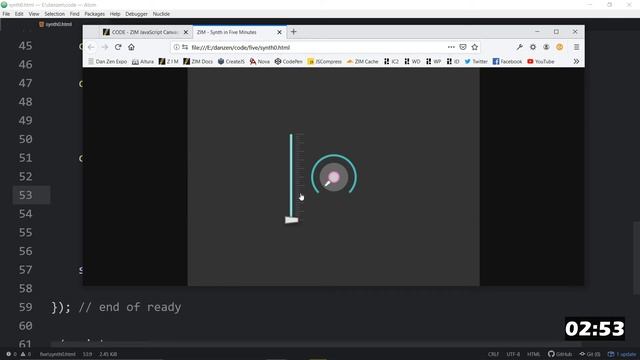Screen dimensions: 640x360
Task: Select the synth0.html editor tab in Atom
Action: (x=56, y=24)
